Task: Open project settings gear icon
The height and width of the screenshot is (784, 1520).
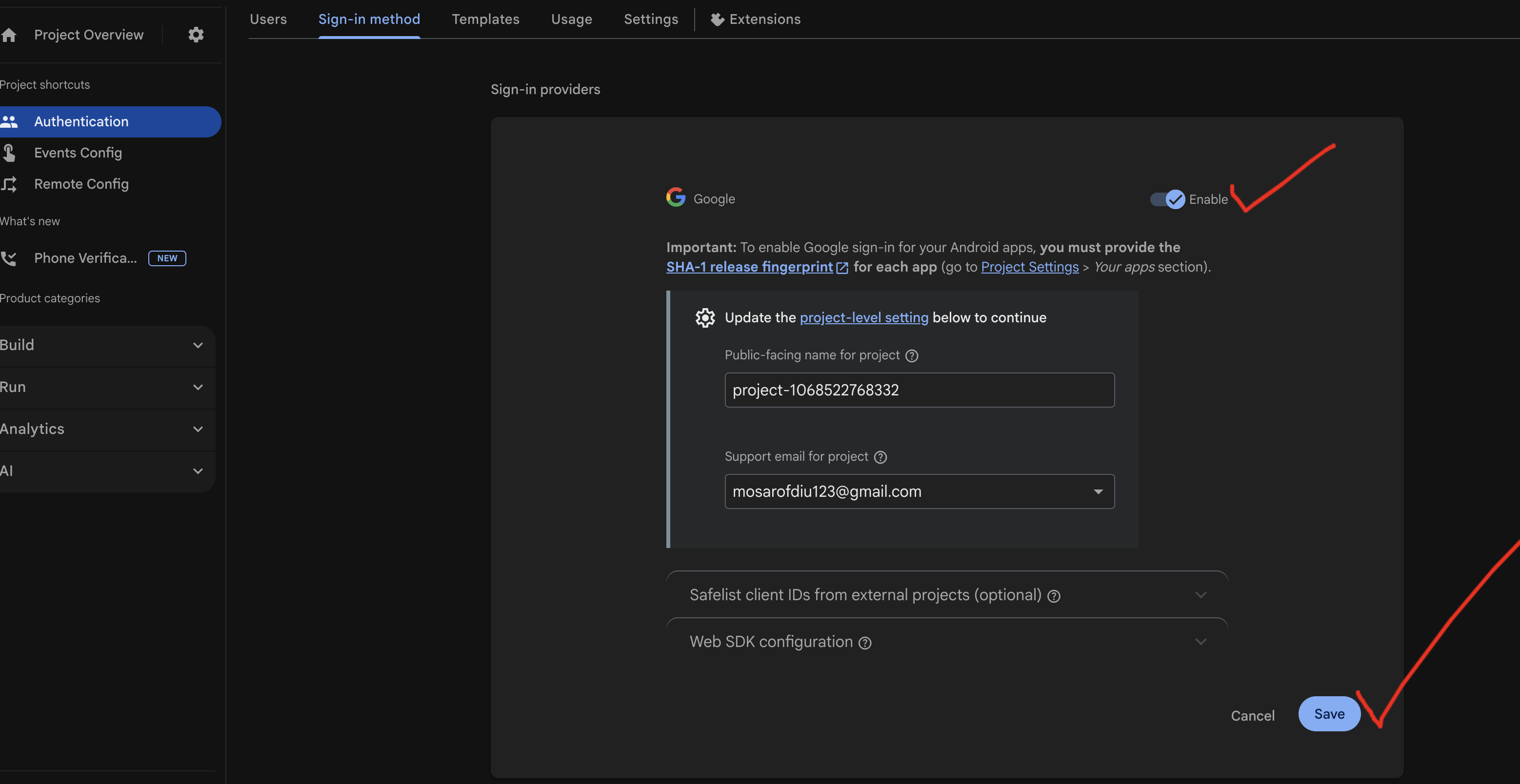Action: [x=196, y=35]
